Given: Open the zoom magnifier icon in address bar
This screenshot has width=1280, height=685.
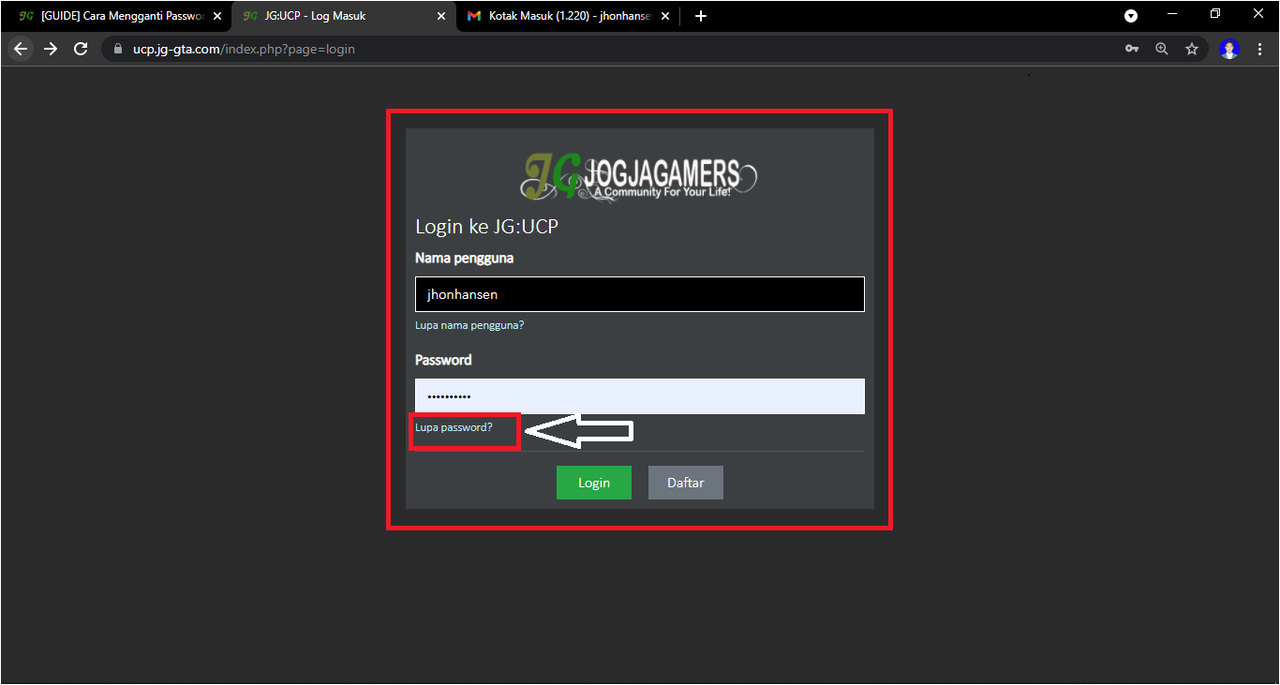Looking at the screenshot, I should (1162, 48).
